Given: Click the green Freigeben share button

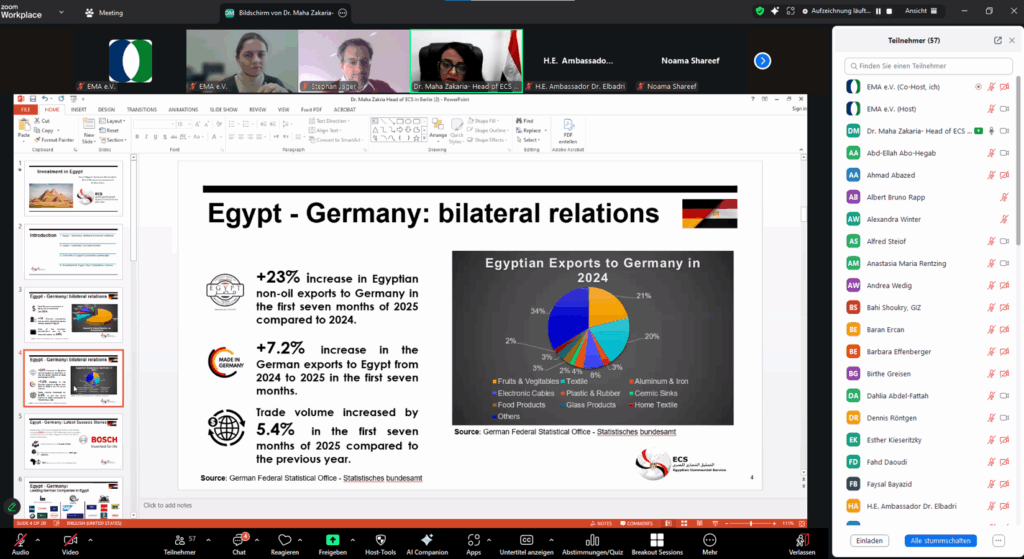Looking at the screenshot, I should (332, 540).
